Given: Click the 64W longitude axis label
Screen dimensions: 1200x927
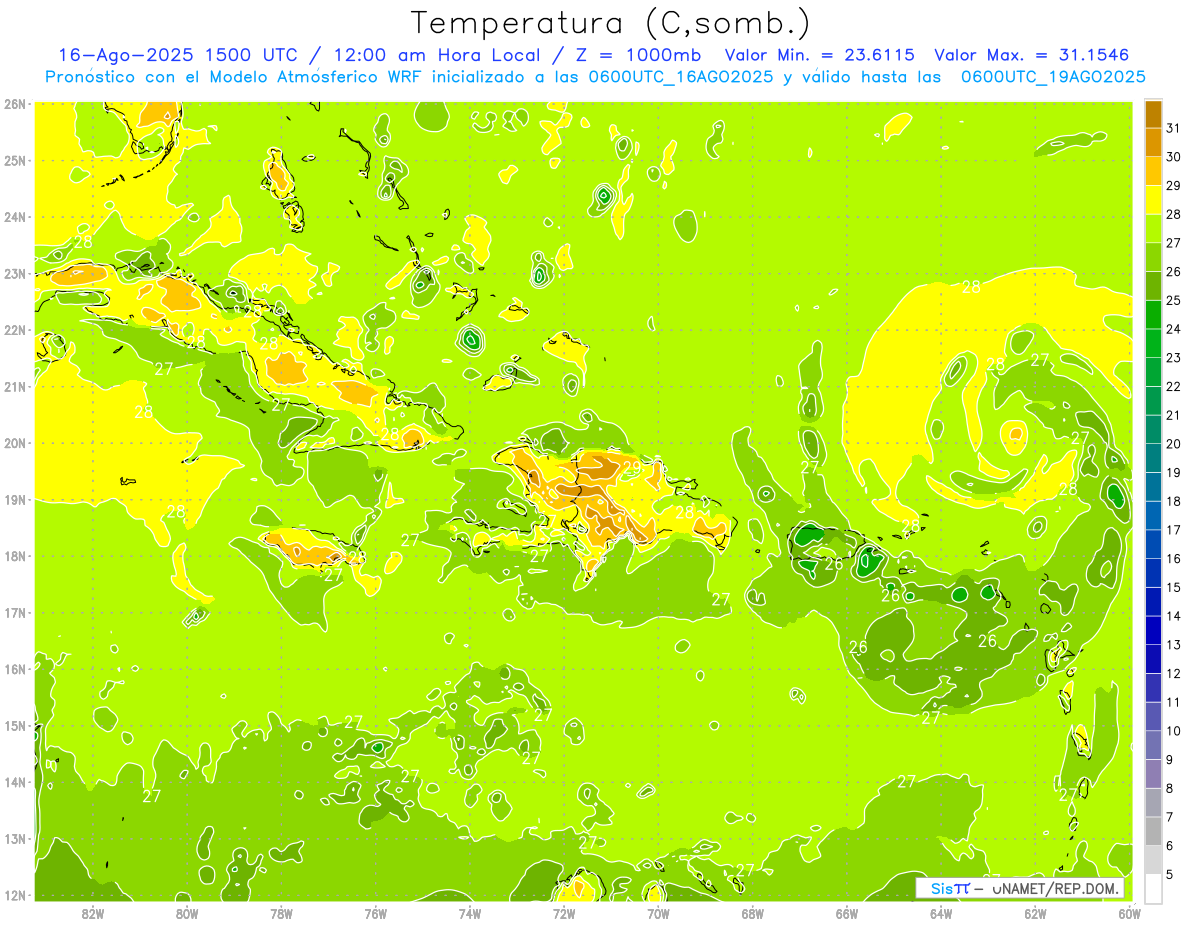Looking at the screenshot, I should 940,913.
